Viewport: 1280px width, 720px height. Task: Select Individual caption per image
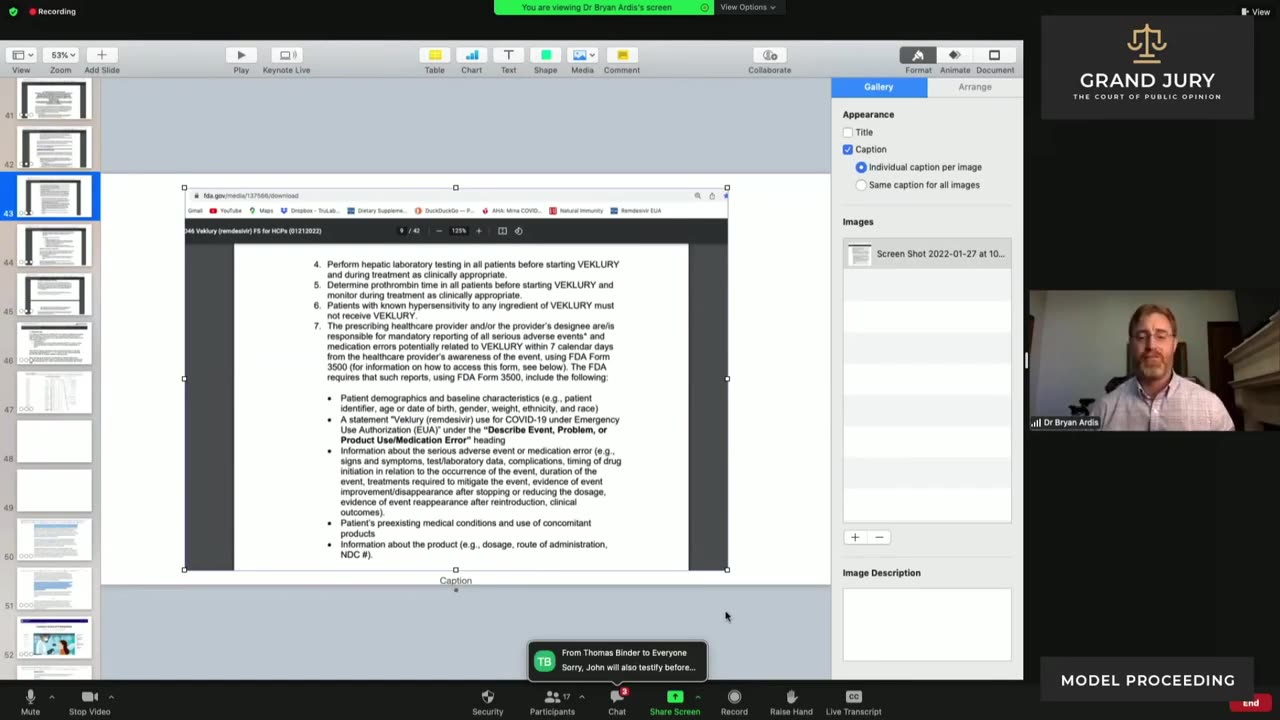coord(861,167)
